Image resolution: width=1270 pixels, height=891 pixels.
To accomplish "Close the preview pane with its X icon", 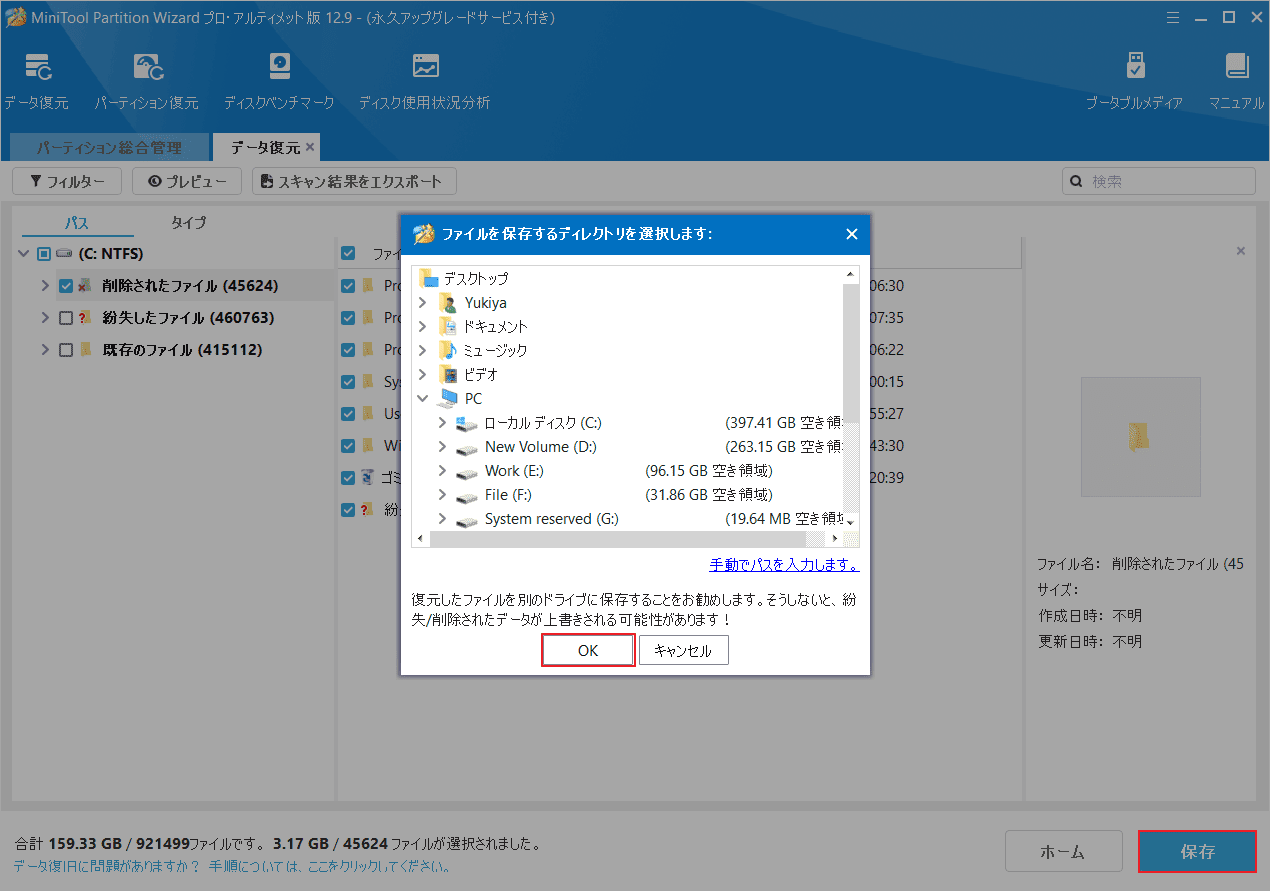I will click(x=1241, y=251).
